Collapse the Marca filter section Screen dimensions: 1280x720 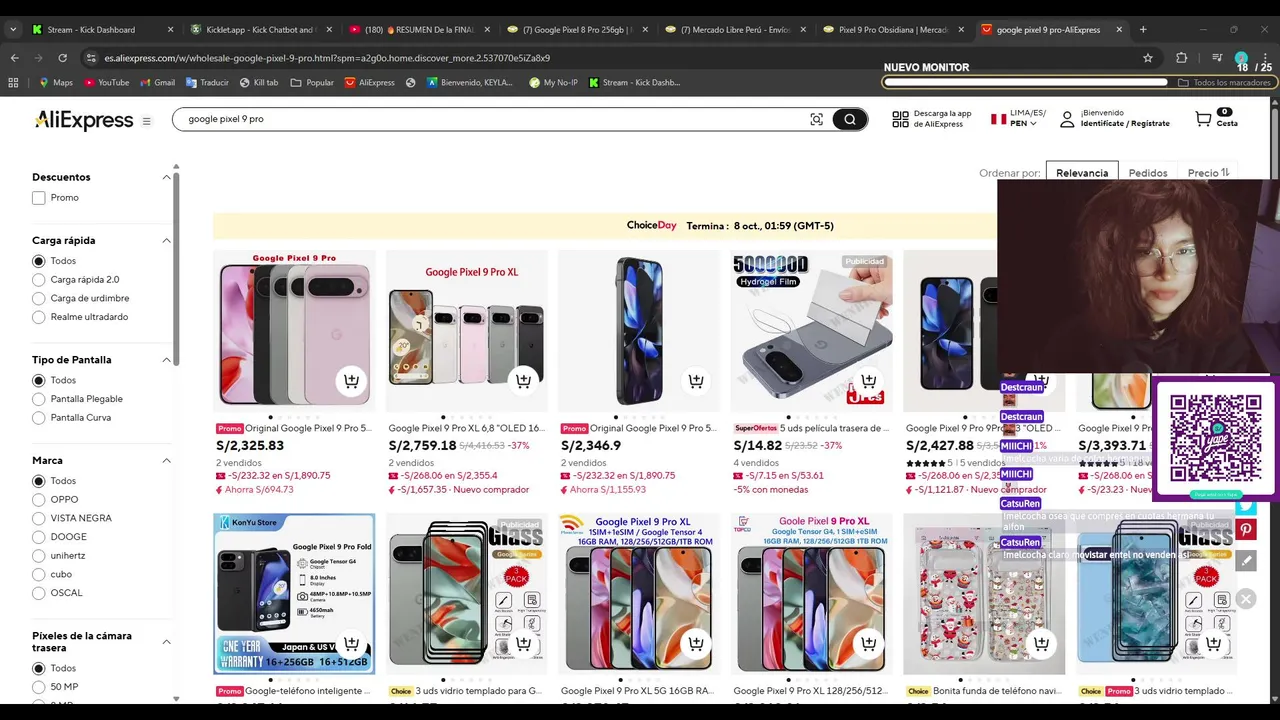point(166,461)
